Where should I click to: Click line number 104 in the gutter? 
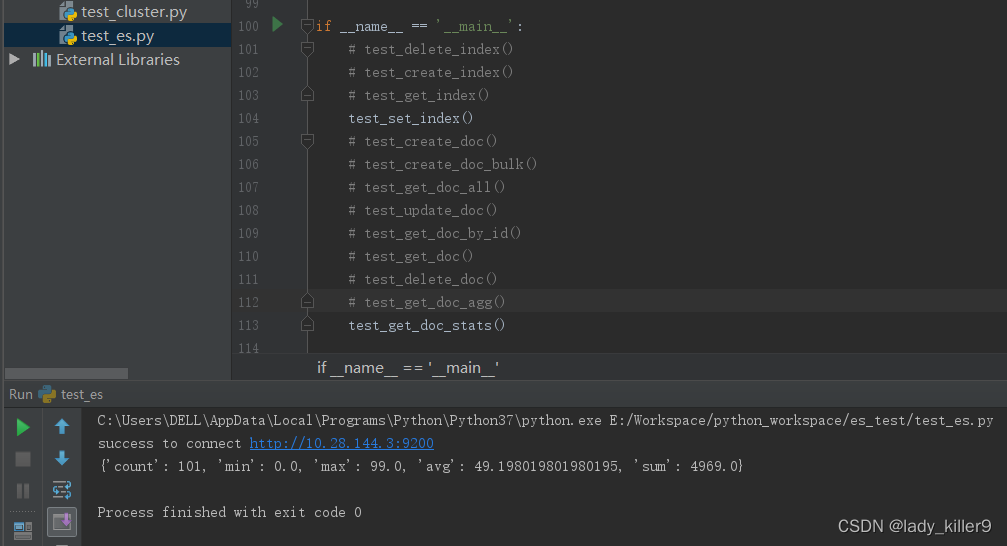(248, 118)
